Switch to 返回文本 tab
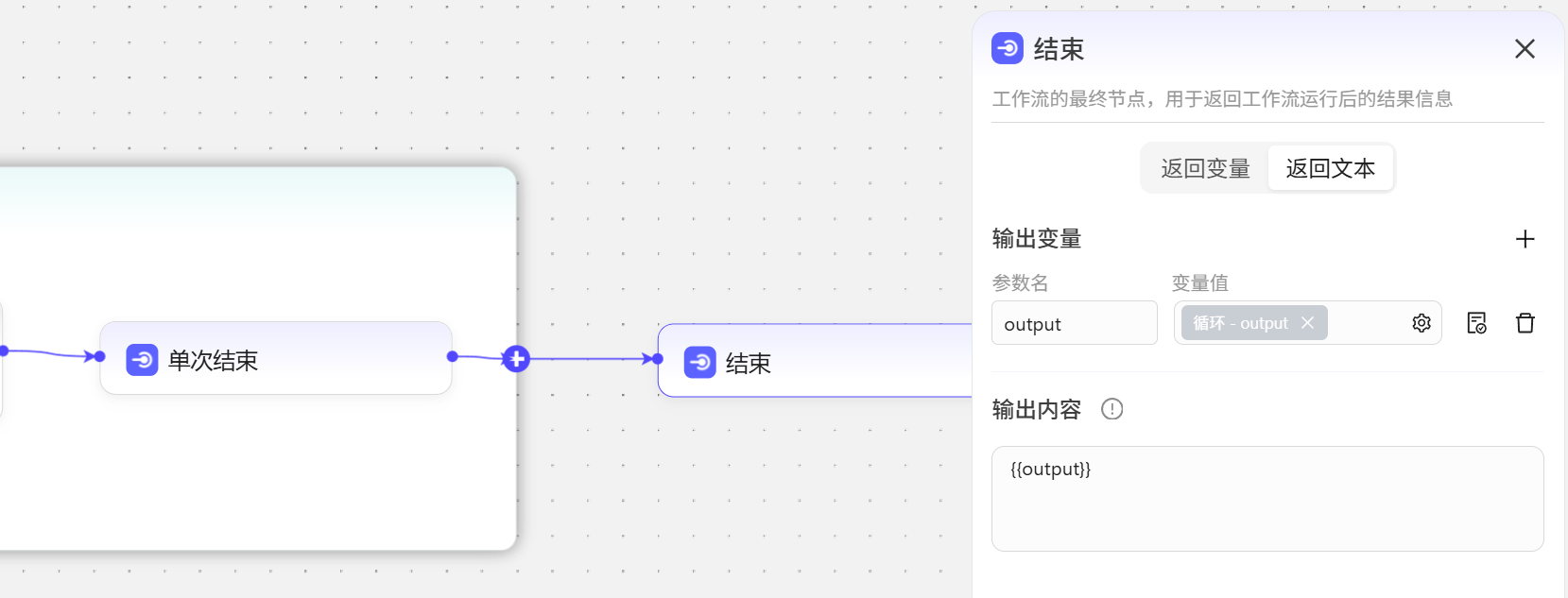 pyautogui.click(x=1330, y=168)
